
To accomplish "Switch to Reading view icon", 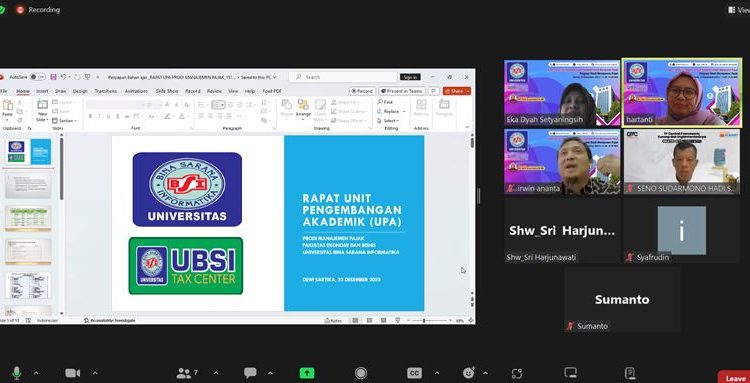I will point(384,320).
